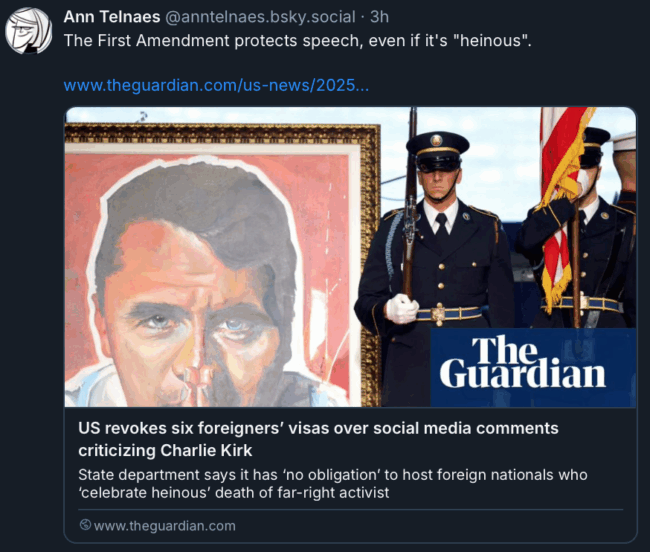650x552 pixels.
Task: Click The Guardian logo on preview image
Action: [523, 362]
